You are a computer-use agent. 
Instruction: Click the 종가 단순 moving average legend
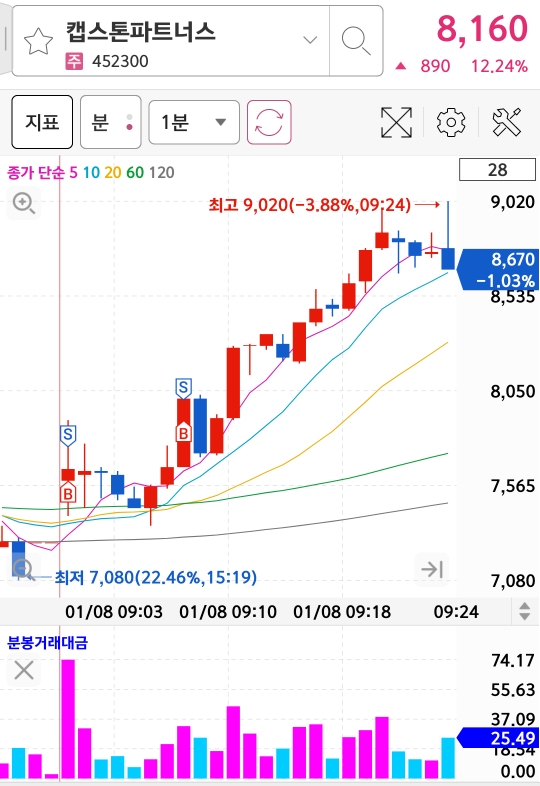[36, 172]
